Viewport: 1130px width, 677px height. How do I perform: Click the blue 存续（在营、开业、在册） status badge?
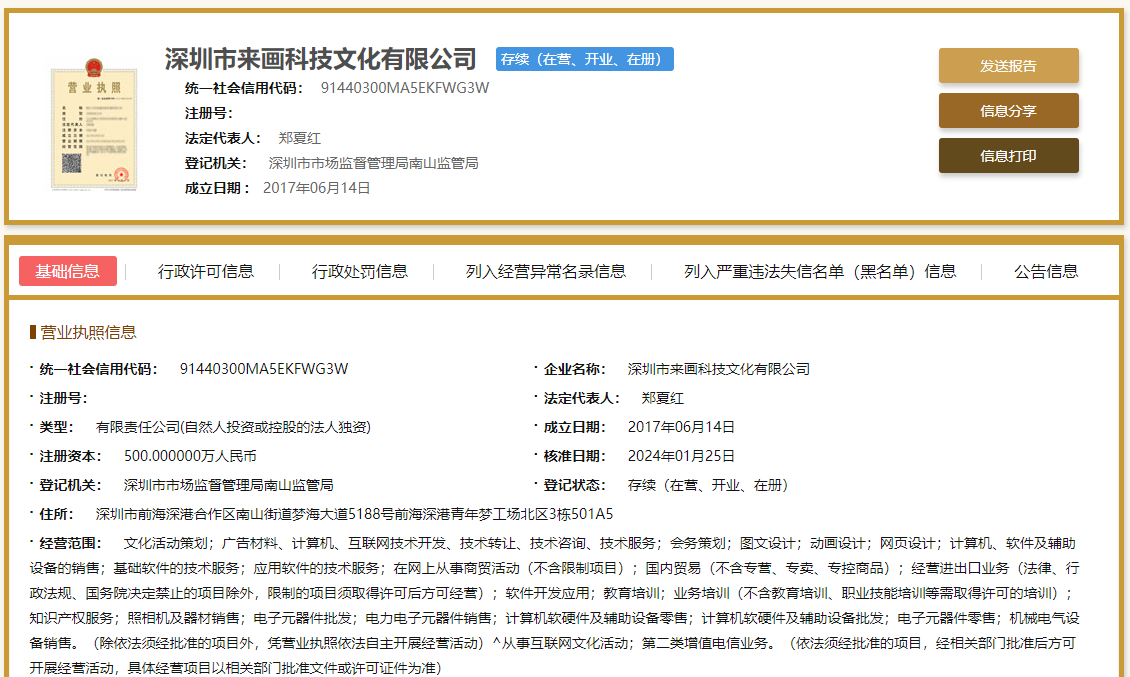(584, 59)
